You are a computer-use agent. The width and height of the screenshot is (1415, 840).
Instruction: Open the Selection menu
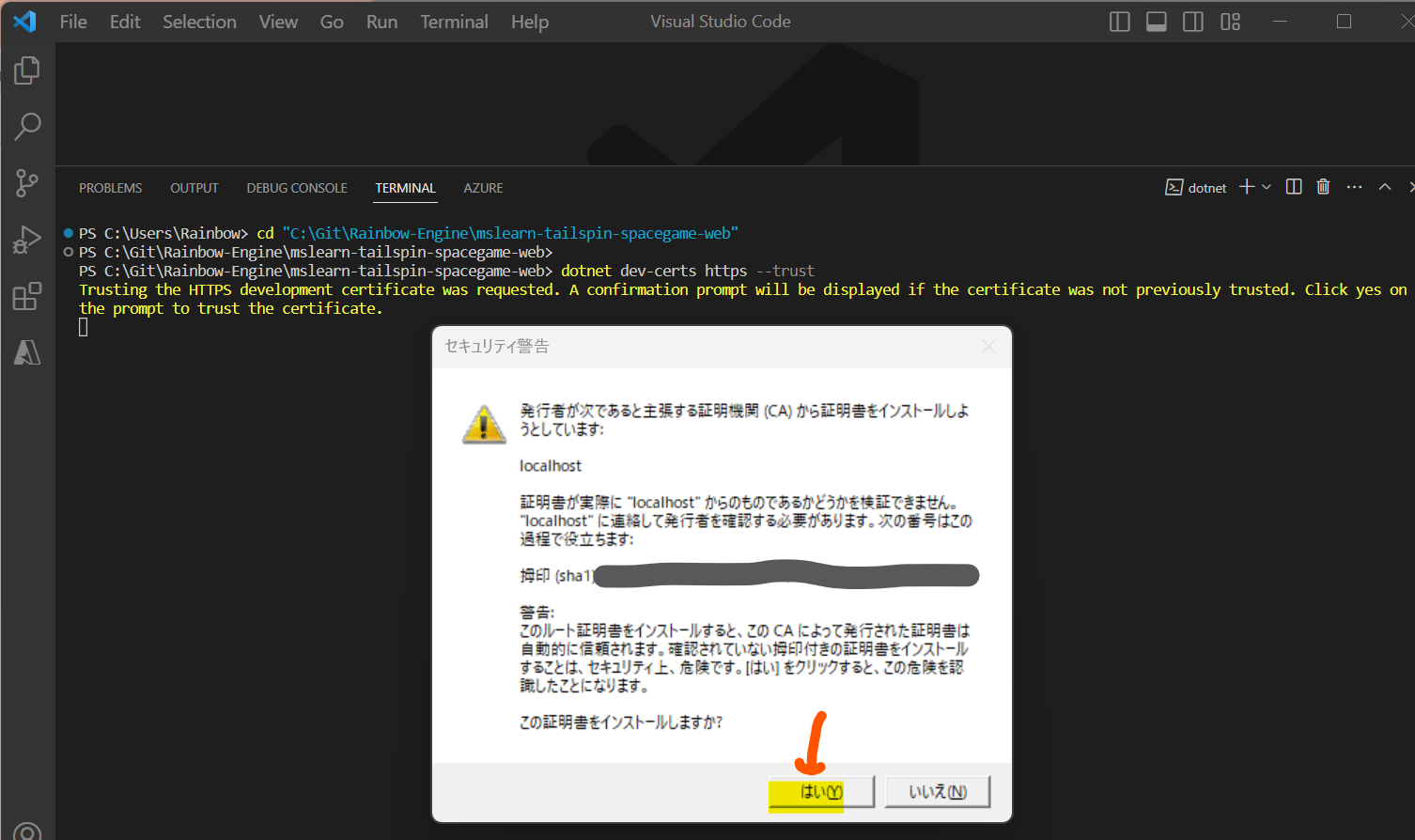(x=199, y=22)
